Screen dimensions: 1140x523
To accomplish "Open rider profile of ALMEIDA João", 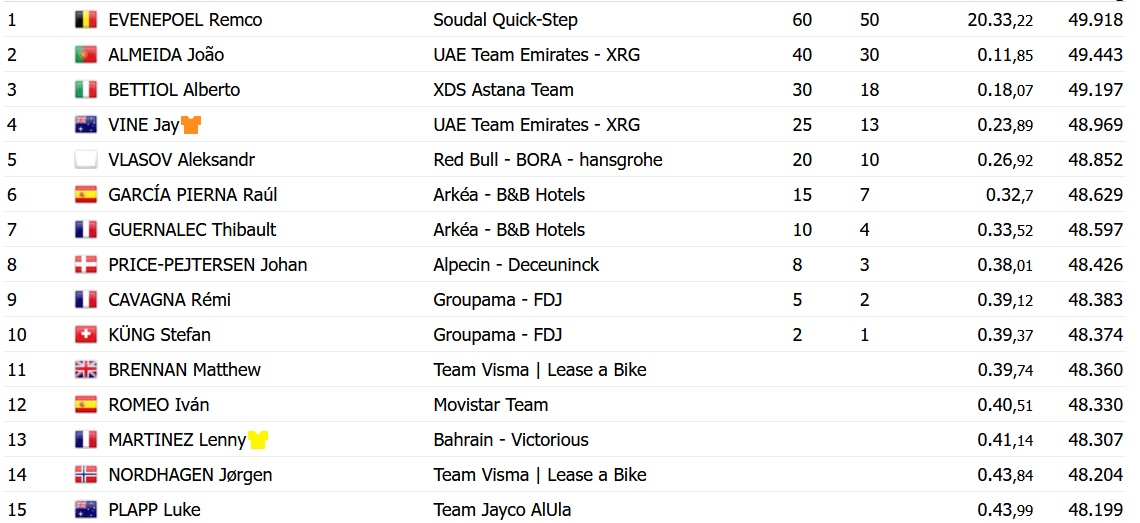I will pos(166,55).
